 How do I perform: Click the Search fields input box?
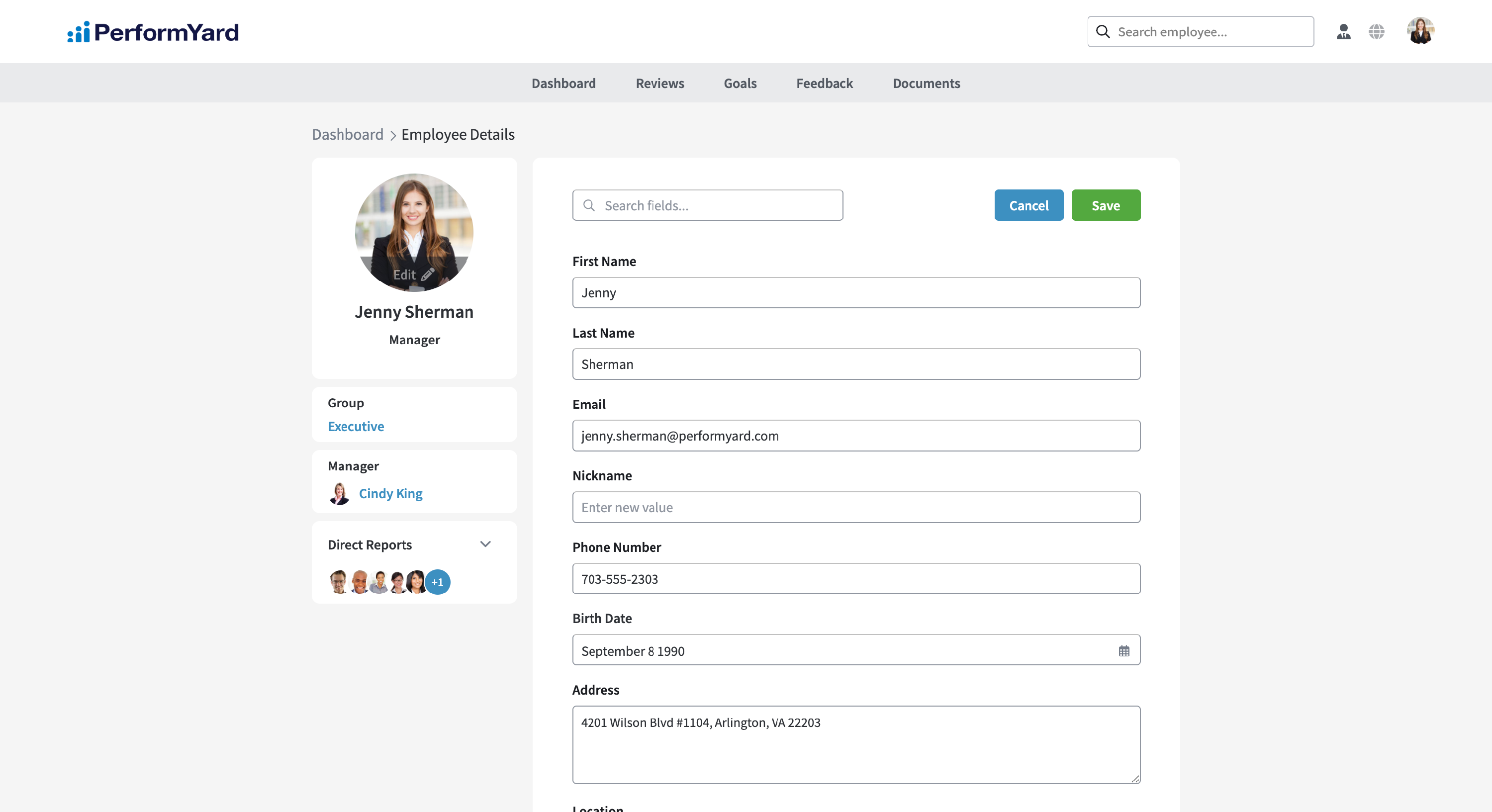(x=707, y=205)
